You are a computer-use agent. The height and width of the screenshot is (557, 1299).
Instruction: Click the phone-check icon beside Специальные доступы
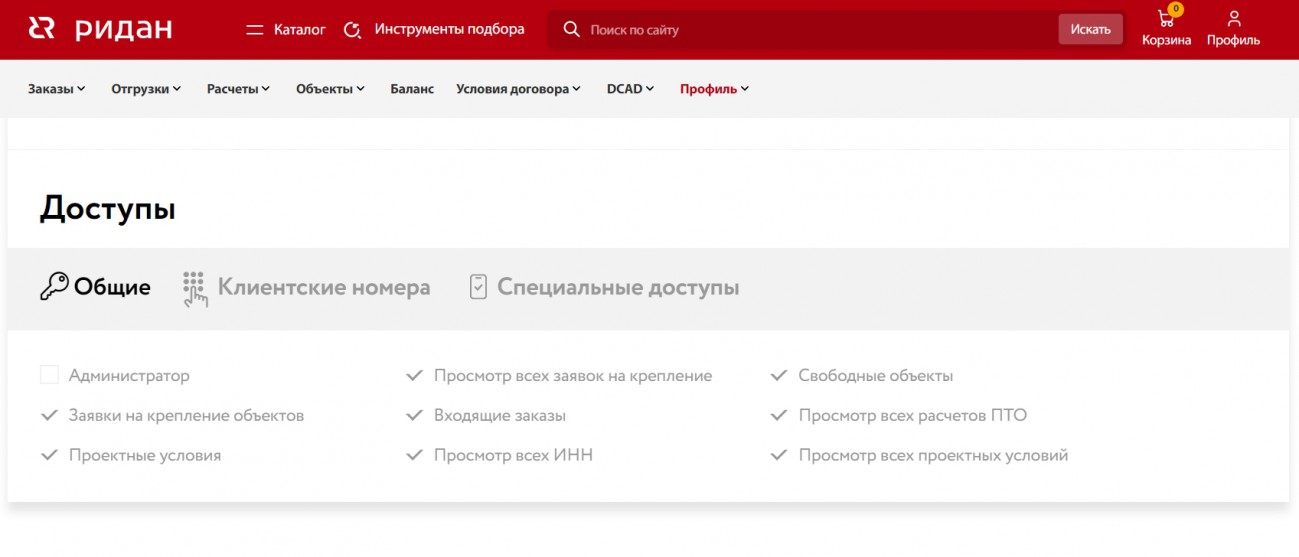[x=478, y=287]
